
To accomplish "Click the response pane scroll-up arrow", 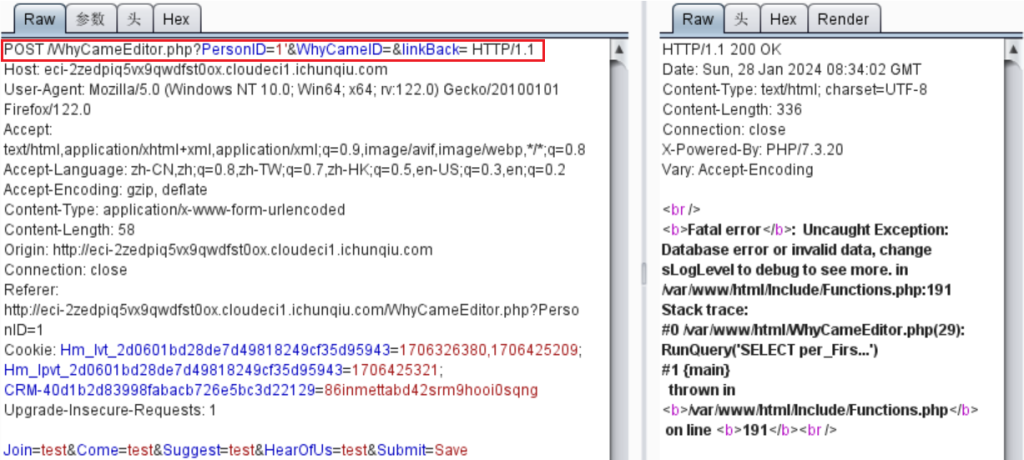I will pos(1013,49).
